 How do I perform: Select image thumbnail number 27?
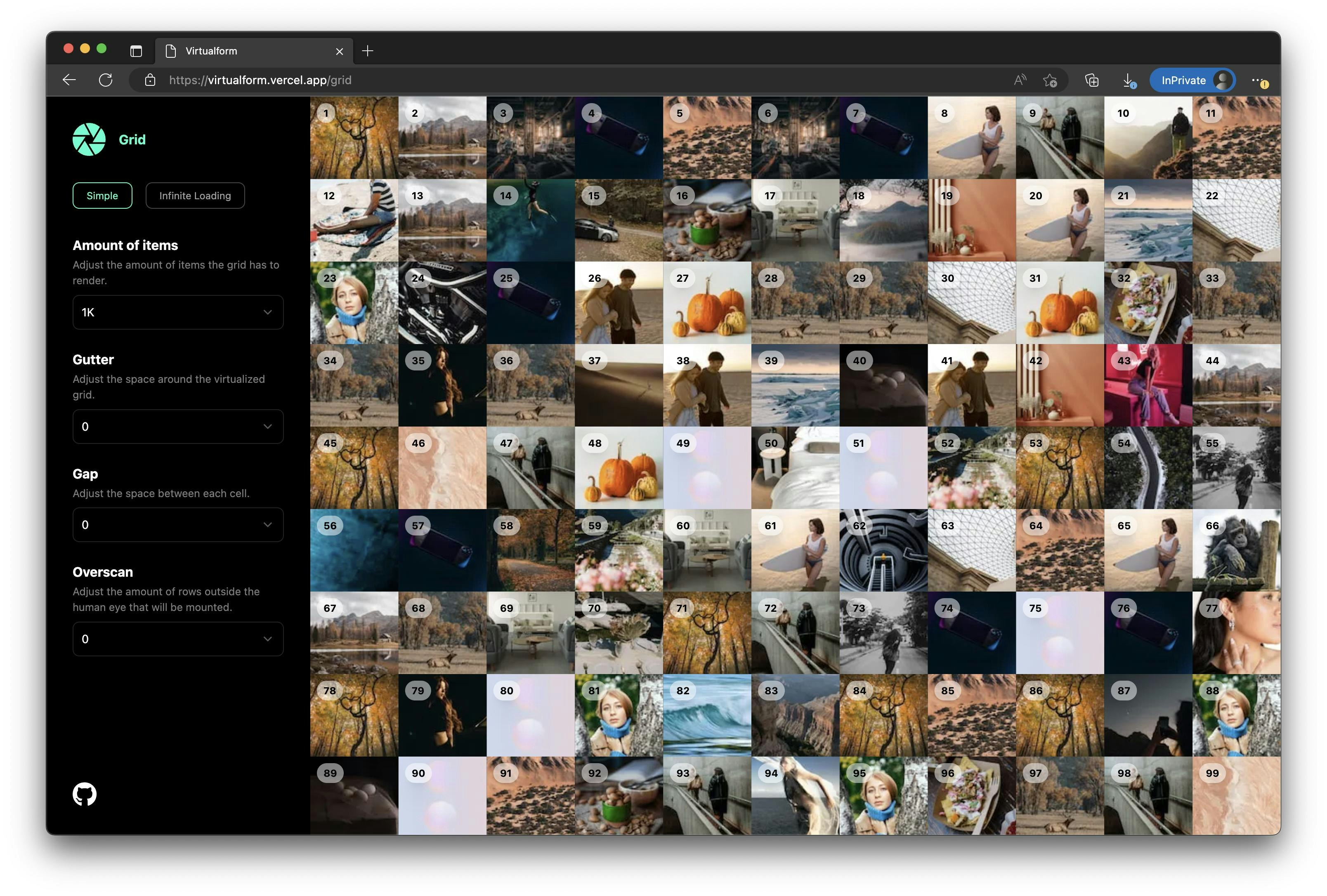707,302
